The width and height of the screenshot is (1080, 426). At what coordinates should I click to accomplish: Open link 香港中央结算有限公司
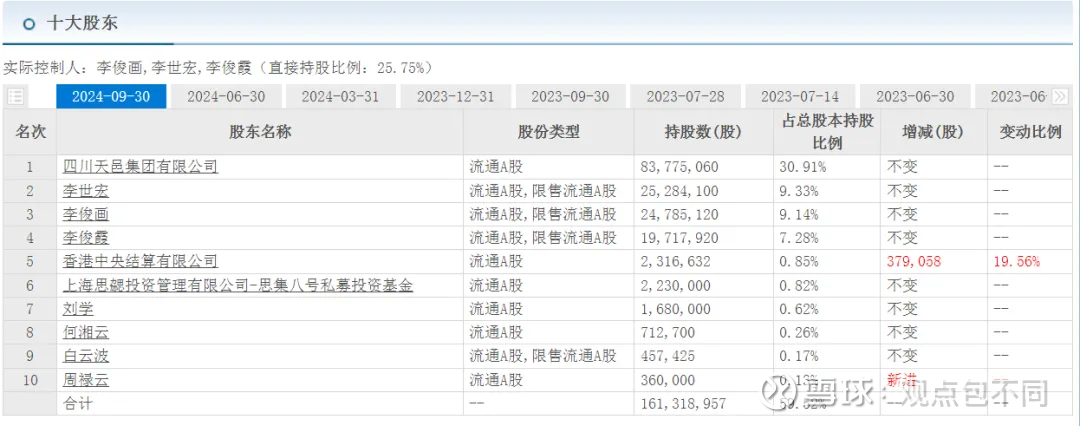pos(141,262)
